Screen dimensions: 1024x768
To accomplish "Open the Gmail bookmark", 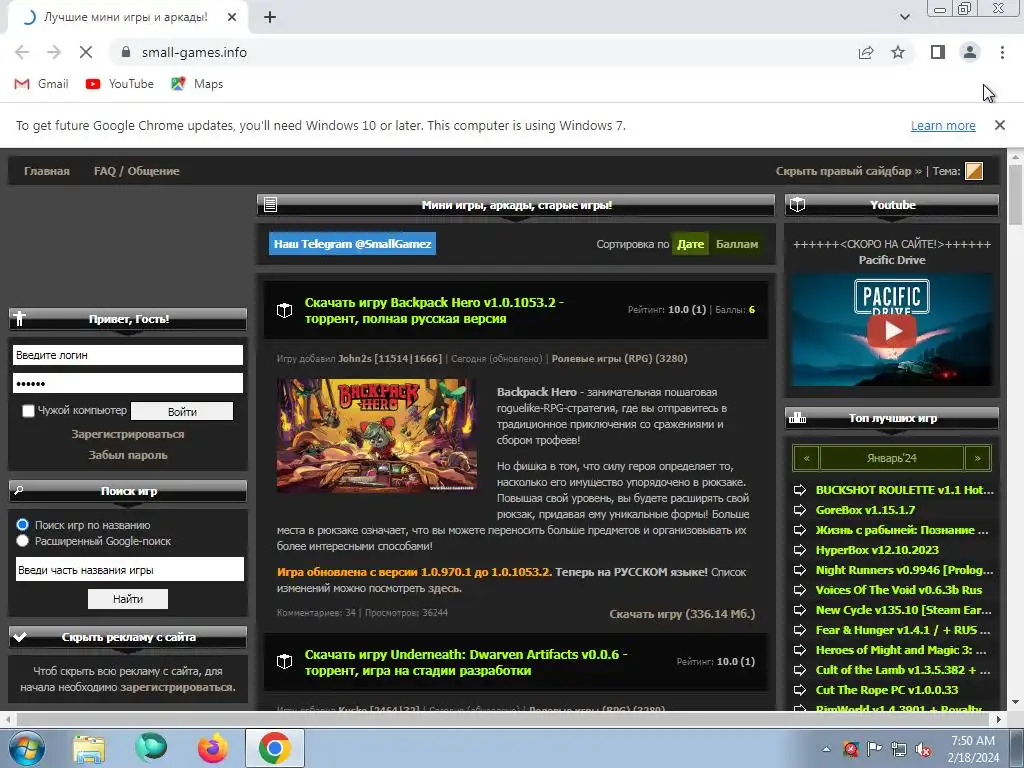I will pos(41,84).
